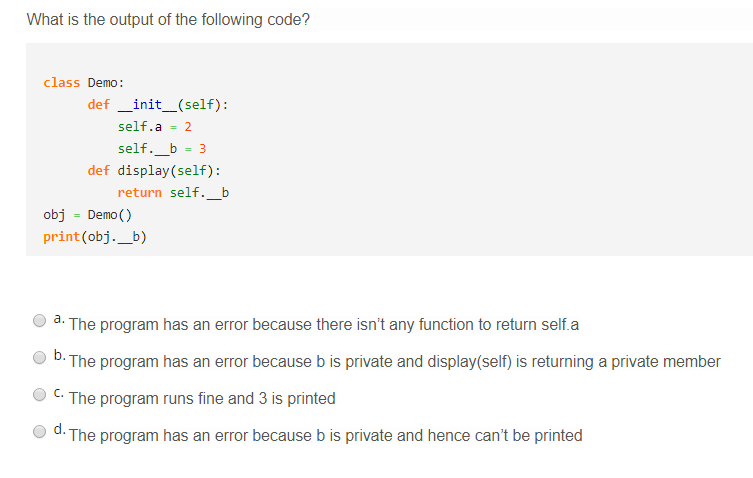Click answer text mentioning display(self) returning private member

394,362
